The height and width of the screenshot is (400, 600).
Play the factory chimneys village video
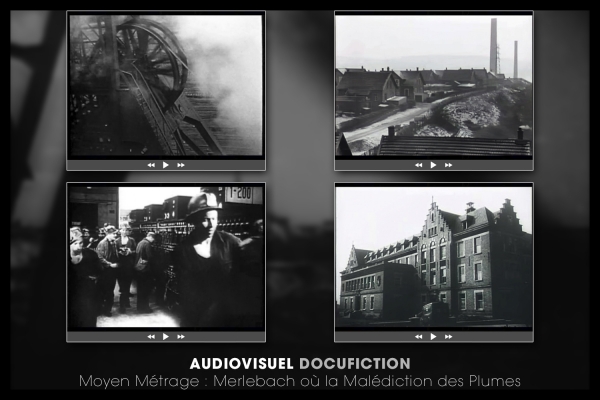pos(433,165)
